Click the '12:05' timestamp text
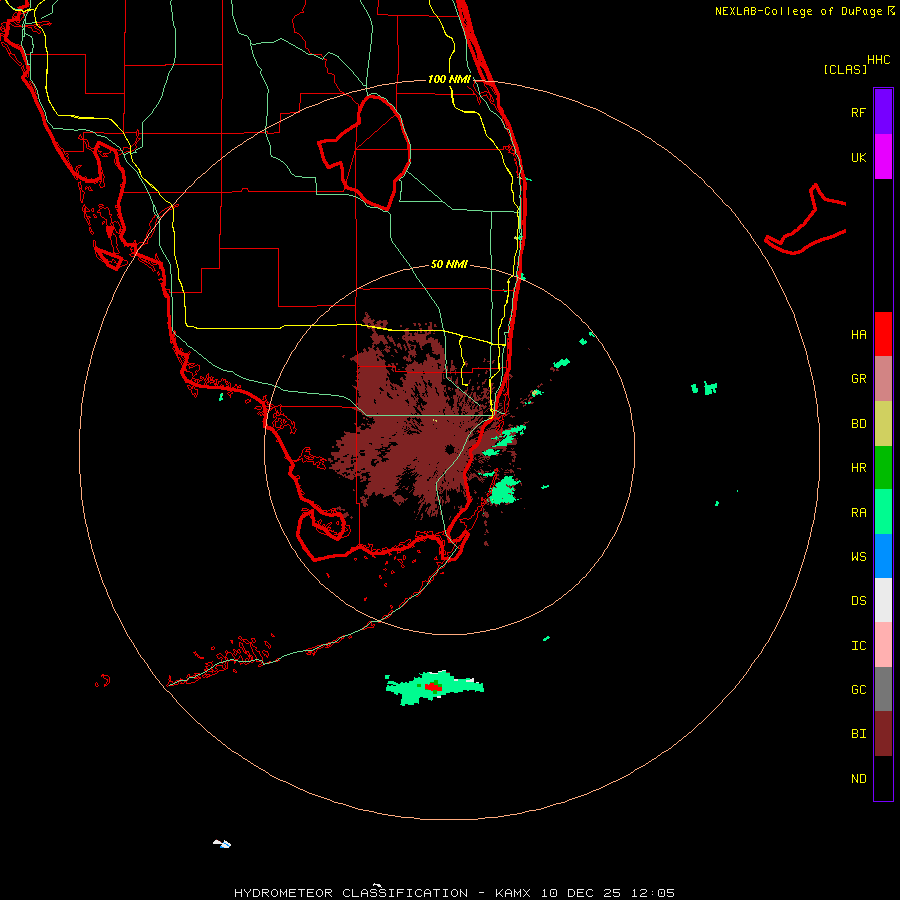Screen dimensions: 900x900 pos(653,893)
